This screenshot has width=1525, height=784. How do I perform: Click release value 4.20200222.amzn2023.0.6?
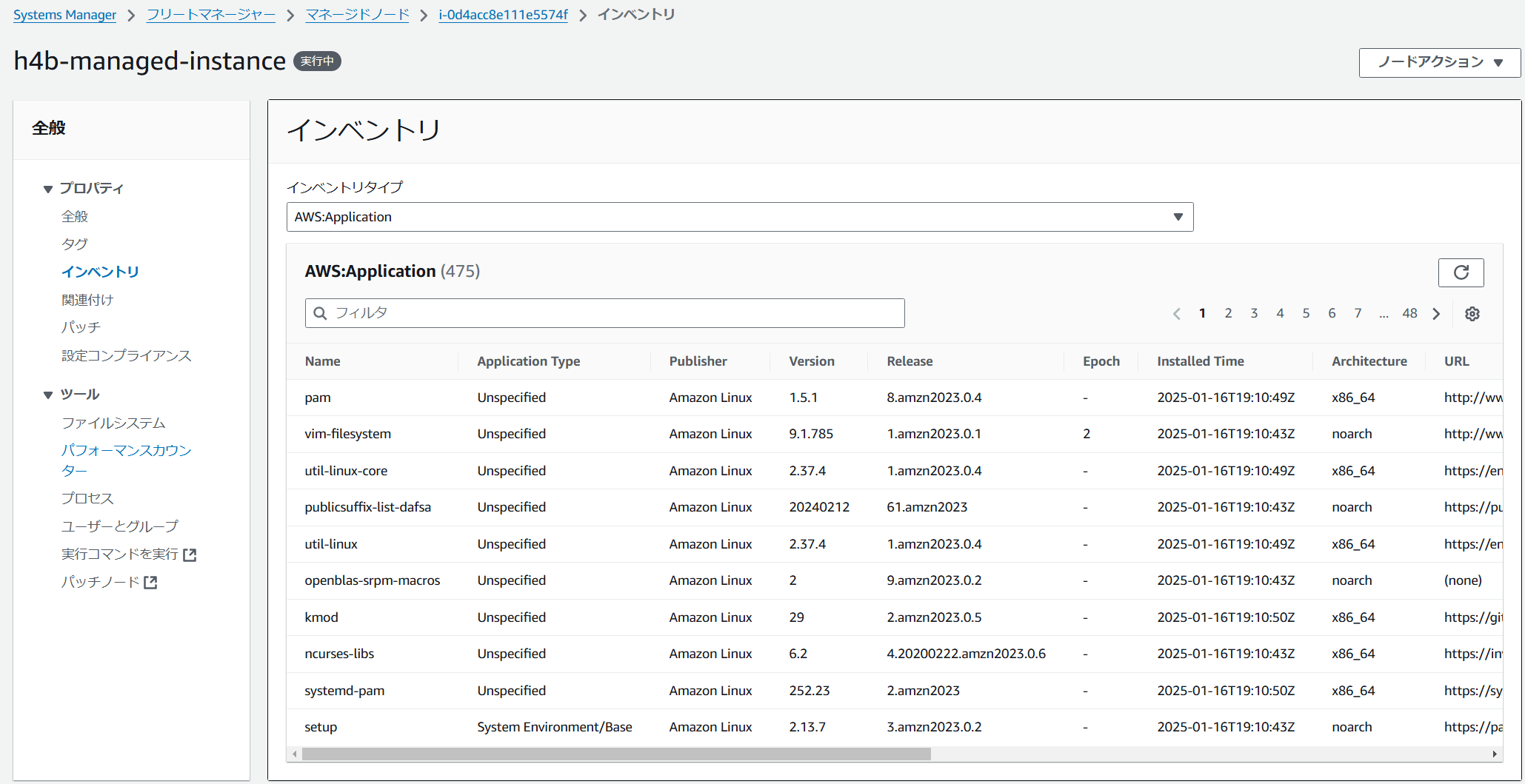(x=967, y=654)
